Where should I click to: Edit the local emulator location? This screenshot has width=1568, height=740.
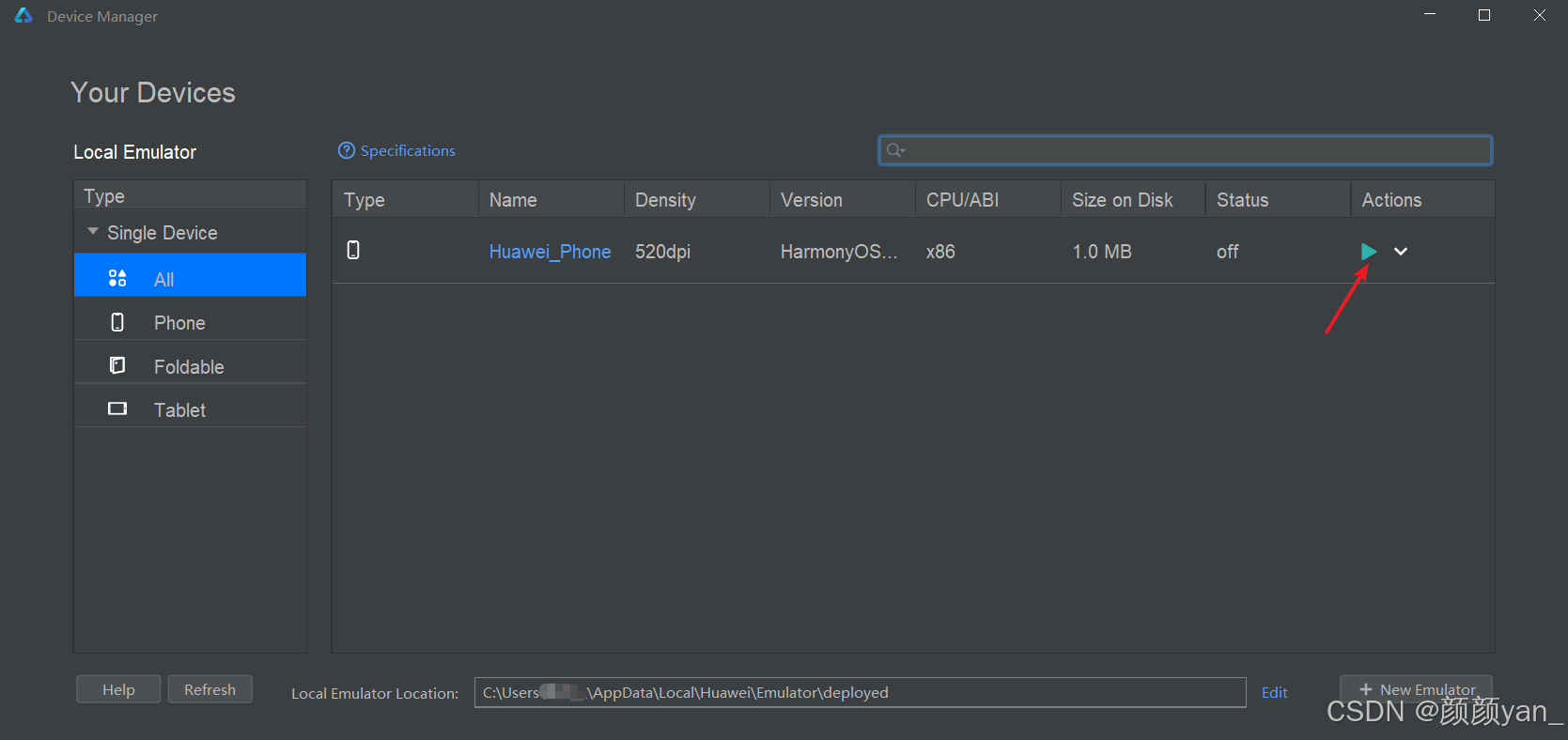1274,693
